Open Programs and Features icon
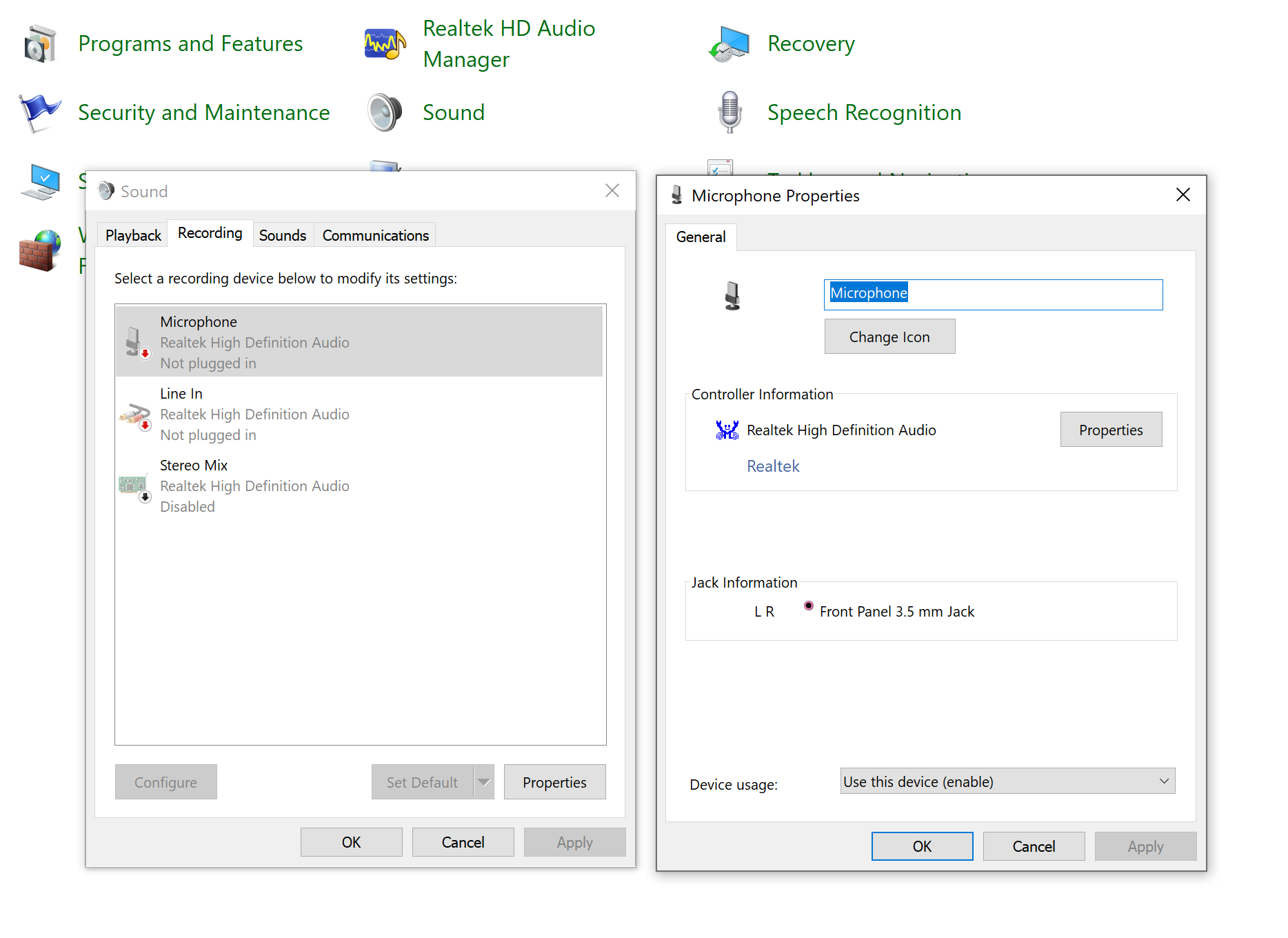The width and height of the screenshot is (1288, 938). [40, 44]
